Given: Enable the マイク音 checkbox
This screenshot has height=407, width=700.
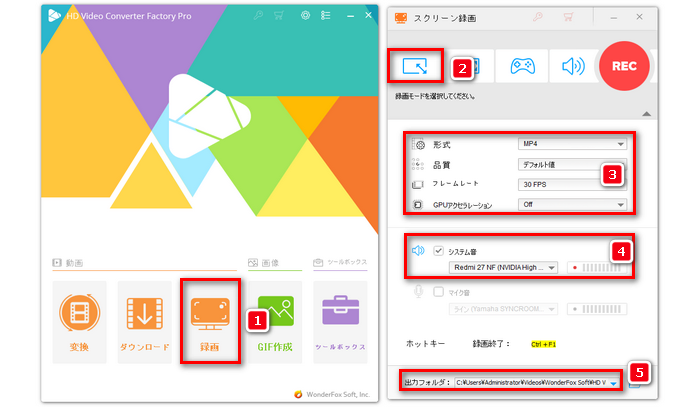Looking at the screenshot, I should click(x=438, y=292).
